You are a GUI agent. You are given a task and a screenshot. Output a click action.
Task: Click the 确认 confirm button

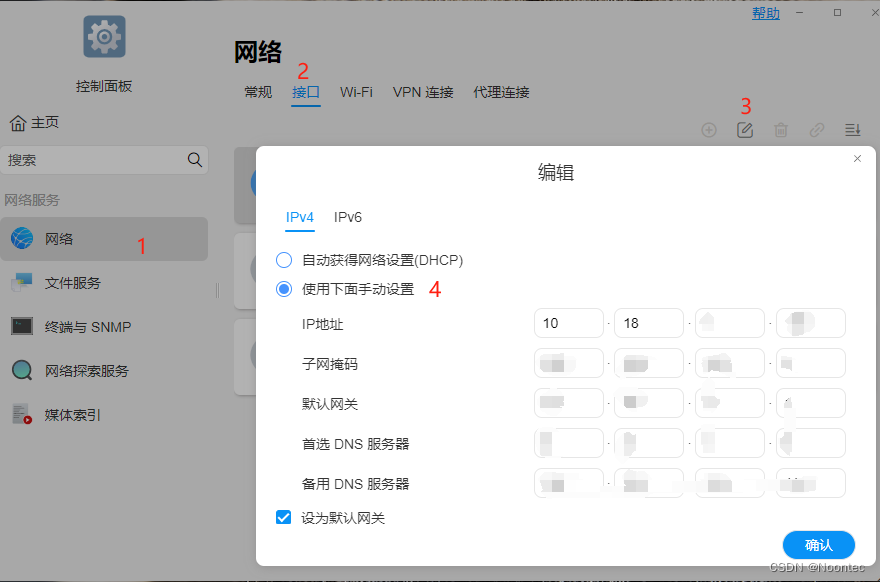tap(818, 545)
